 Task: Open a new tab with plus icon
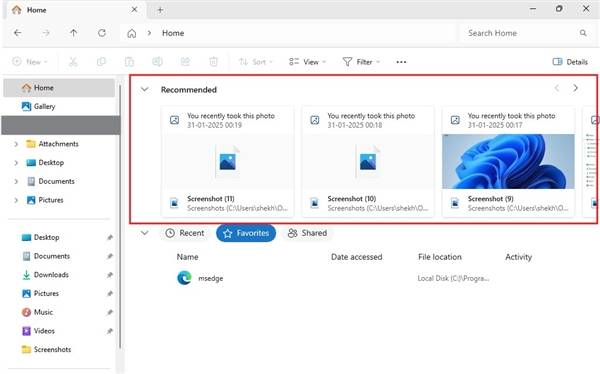tap(160, 10)
